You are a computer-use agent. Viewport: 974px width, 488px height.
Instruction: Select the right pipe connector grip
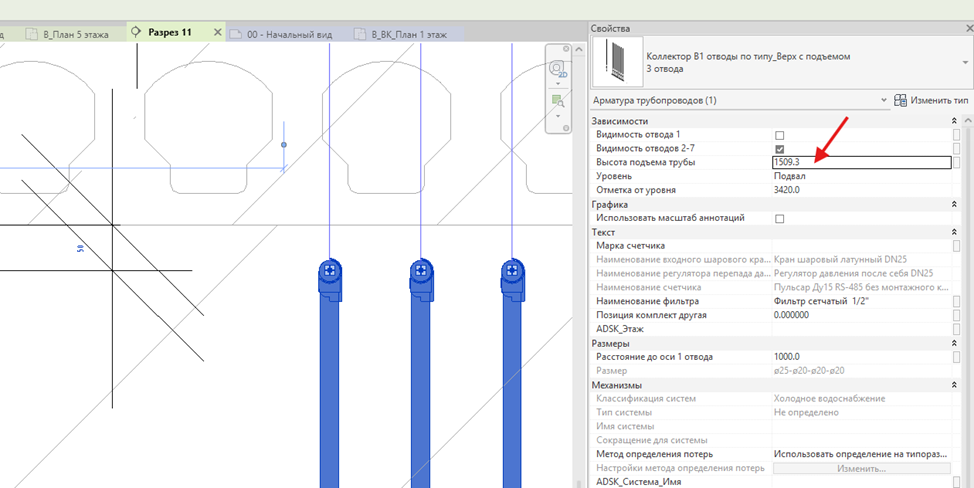(512, 269)
